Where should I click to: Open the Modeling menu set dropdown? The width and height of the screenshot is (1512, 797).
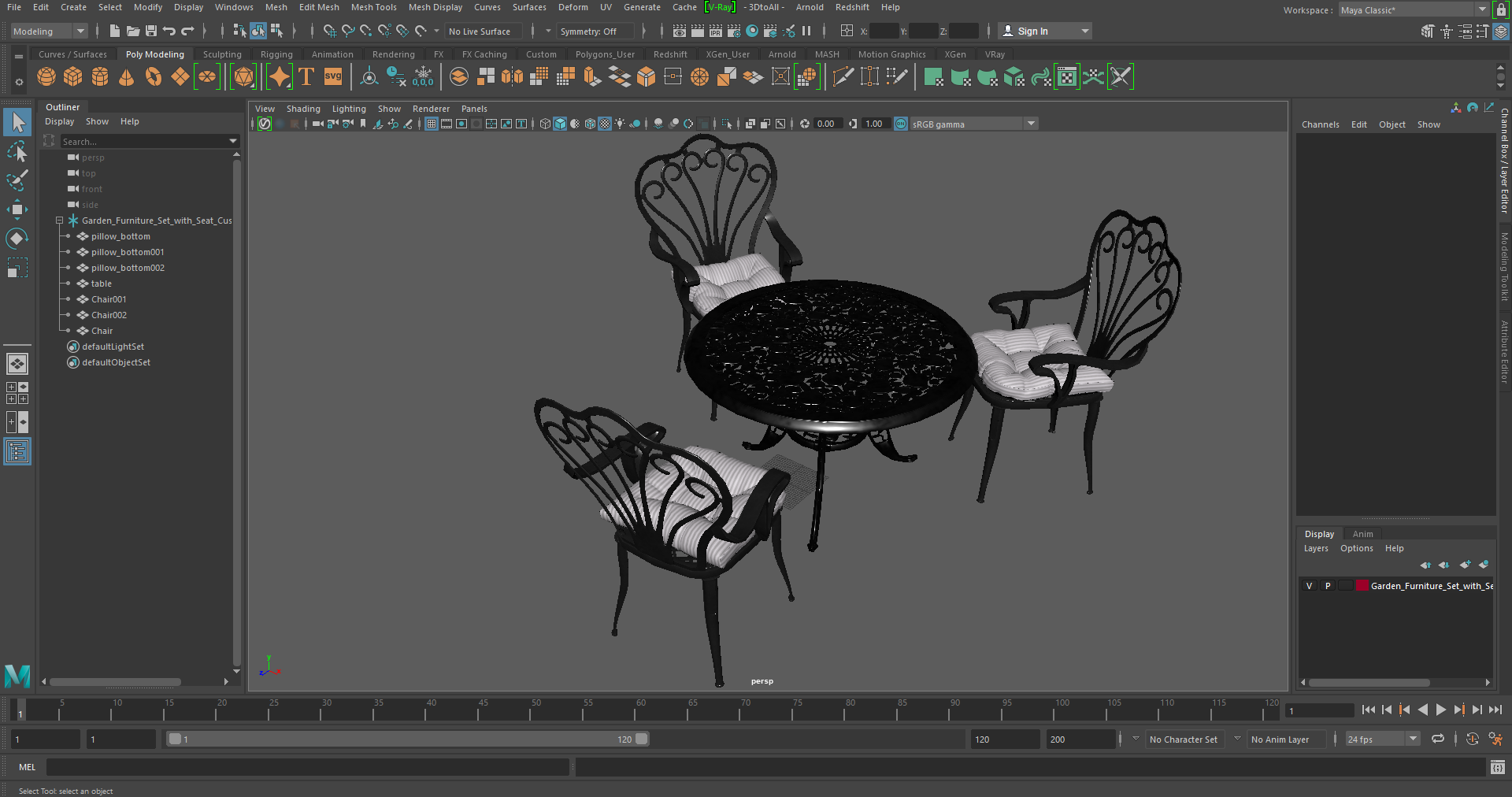coord(49,31)
